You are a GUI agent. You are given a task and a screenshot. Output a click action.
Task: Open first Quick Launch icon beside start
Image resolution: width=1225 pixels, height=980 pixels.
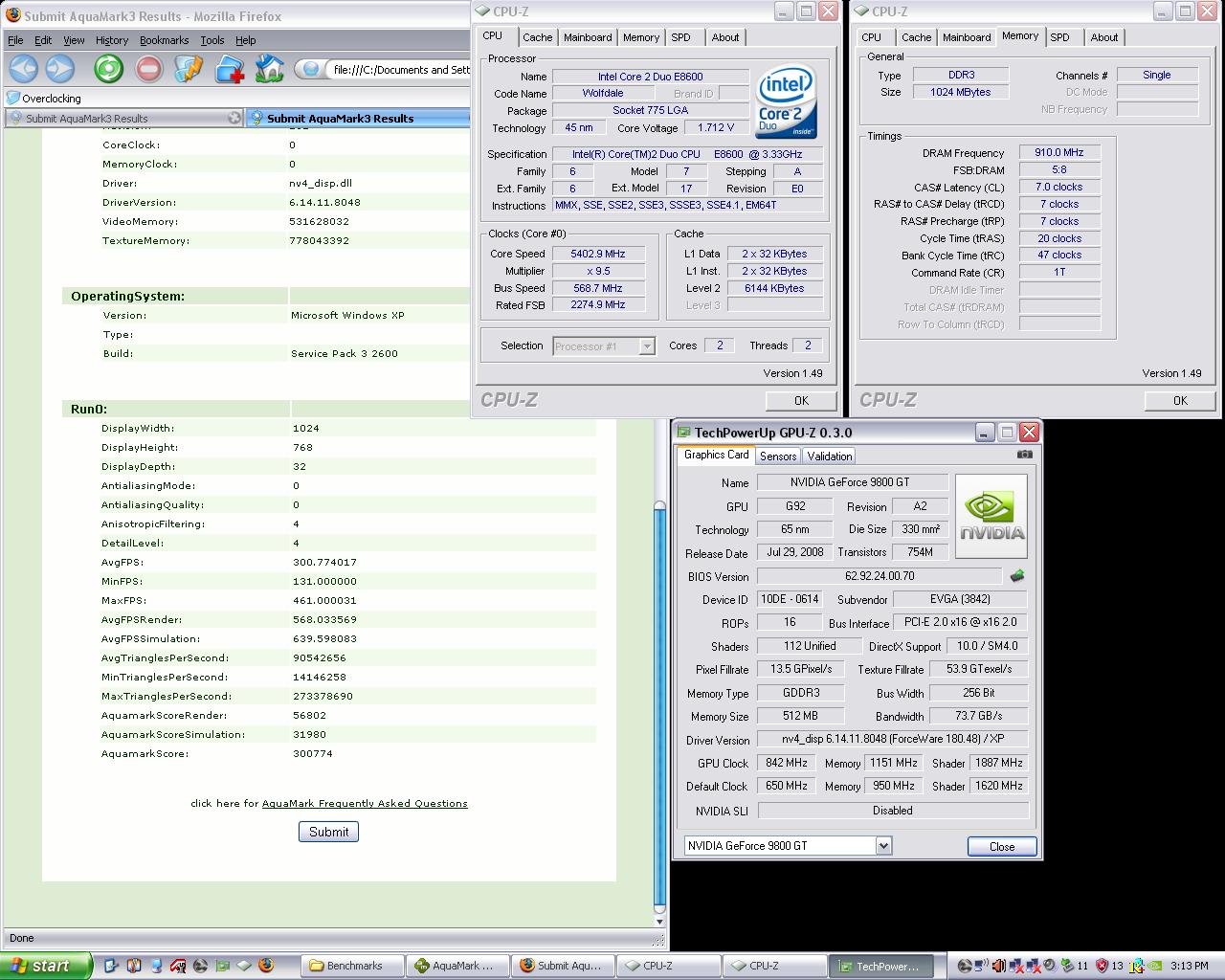111,966
